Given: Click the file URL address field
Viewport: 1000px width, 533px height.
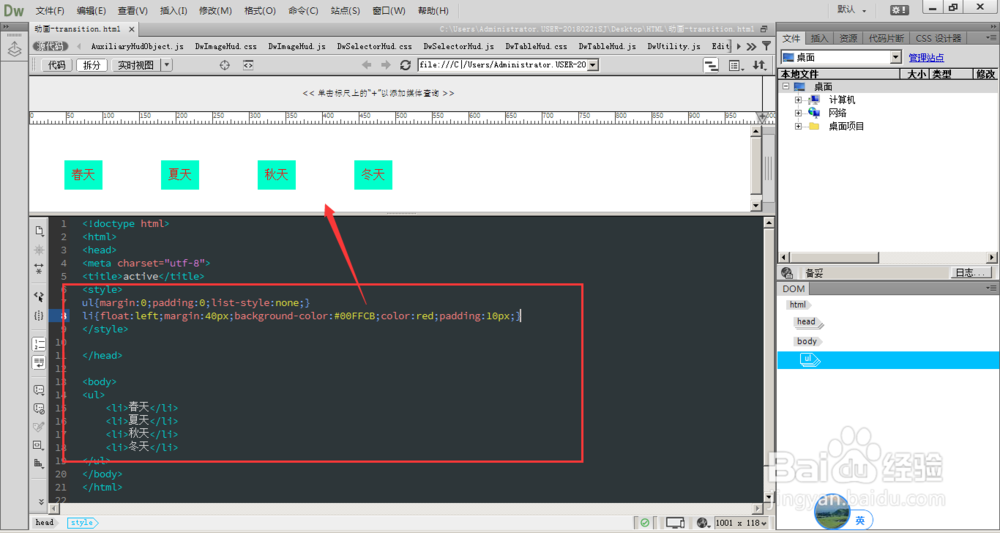Looking at the screenshot, I should pos(503,65).
